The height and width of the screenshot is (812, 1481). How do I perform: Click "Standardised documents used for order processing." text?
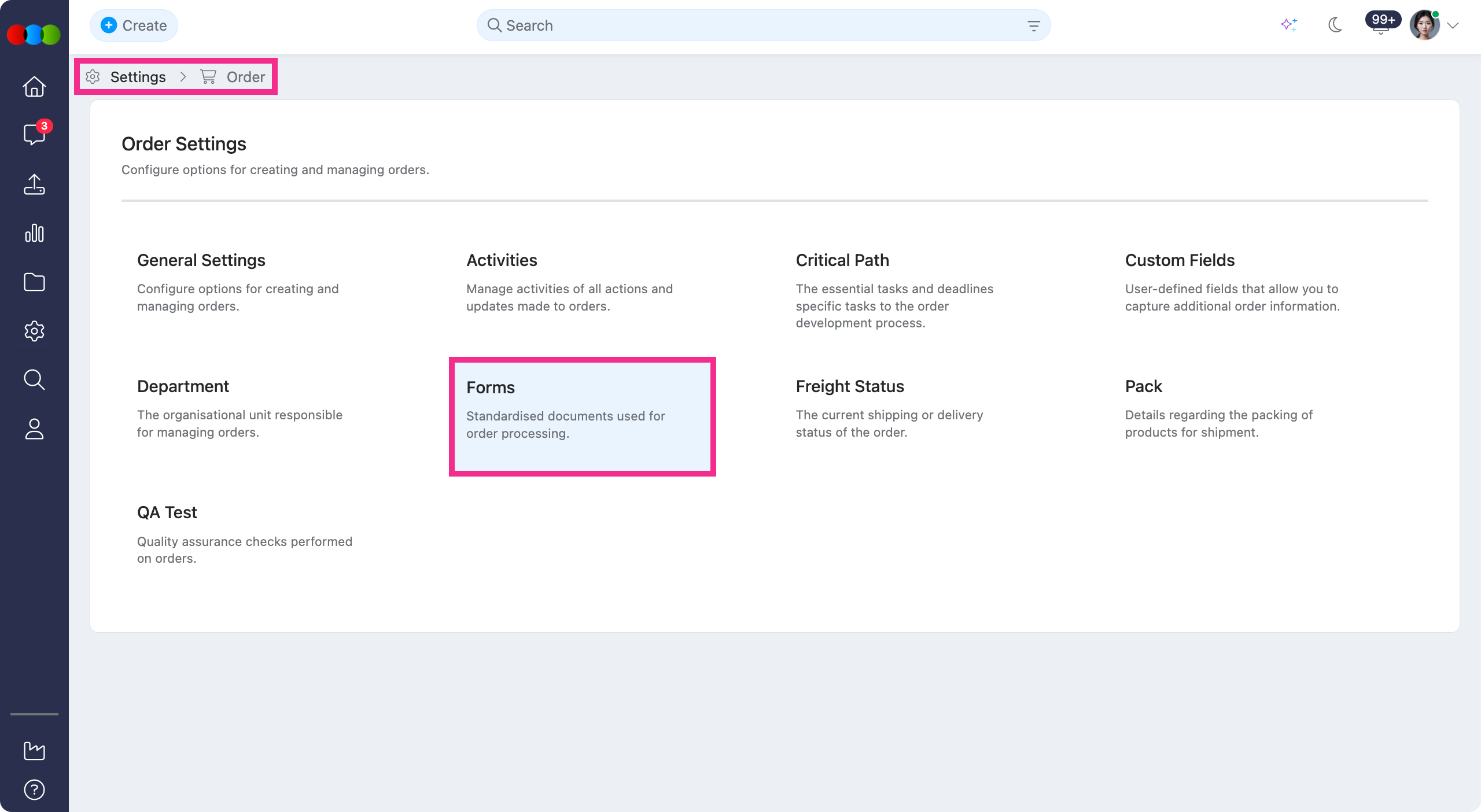tap(566, 425)
